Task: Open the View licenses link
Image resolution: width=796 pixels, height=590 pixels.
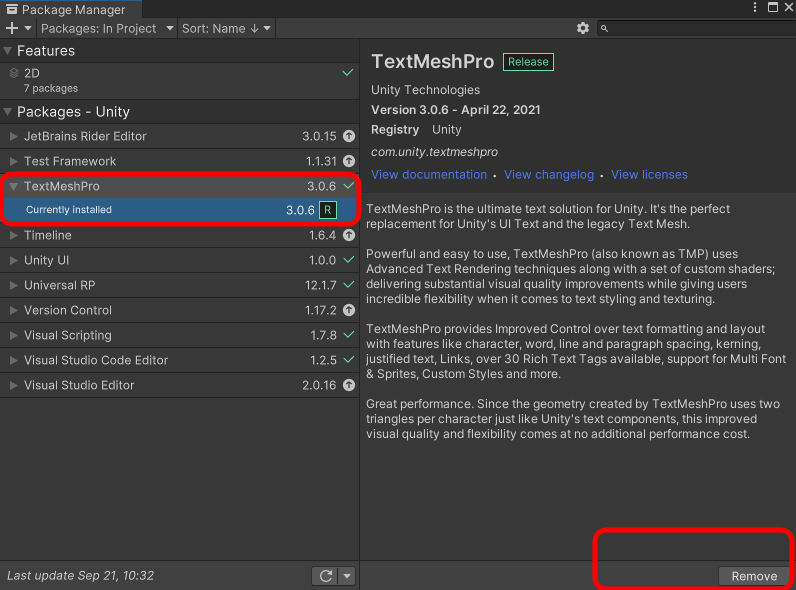Action: click(649, 175)
